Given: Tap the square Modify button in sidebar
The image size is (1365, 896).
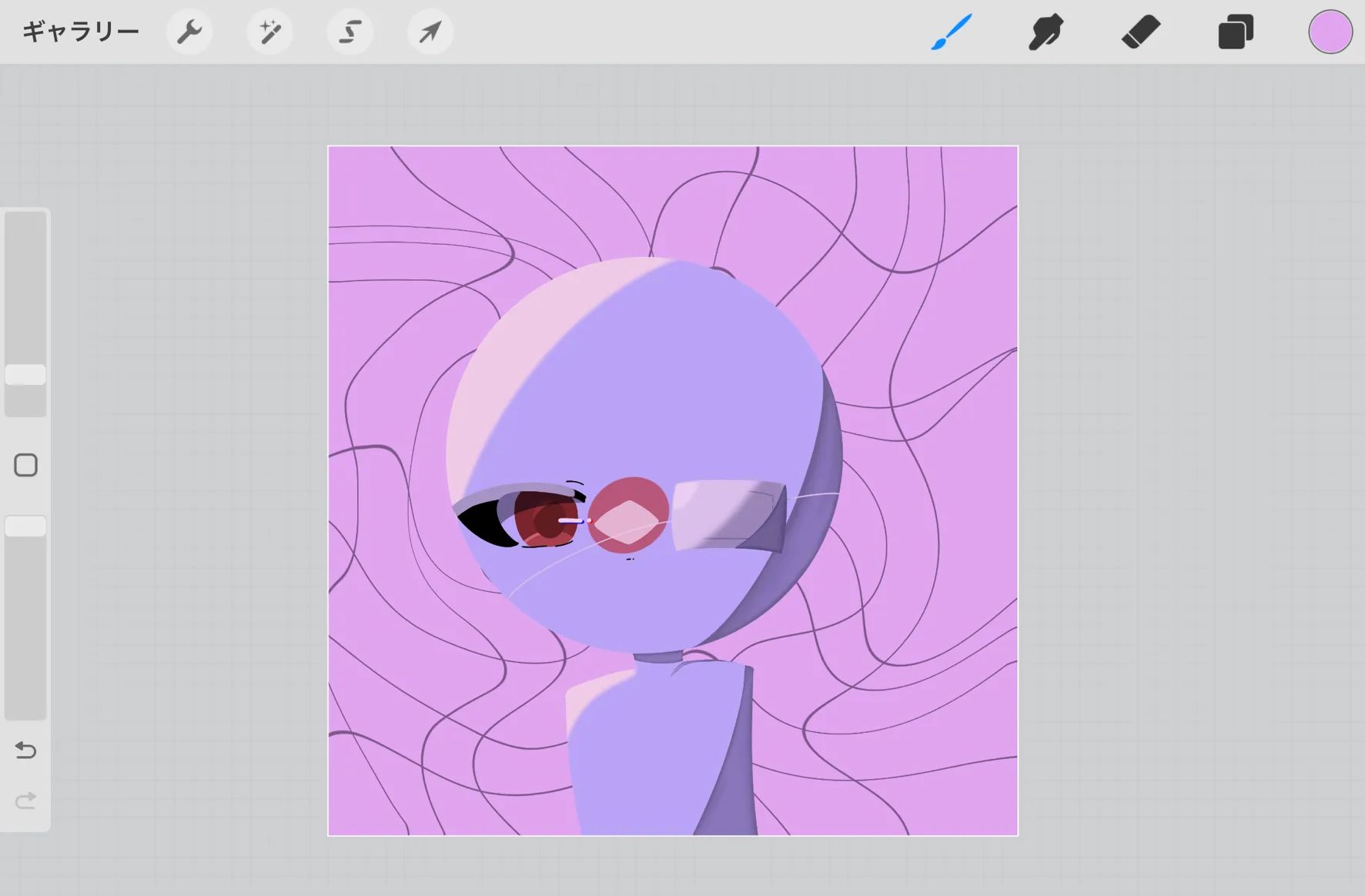Looking at the screenshot, I should [25, 465].
